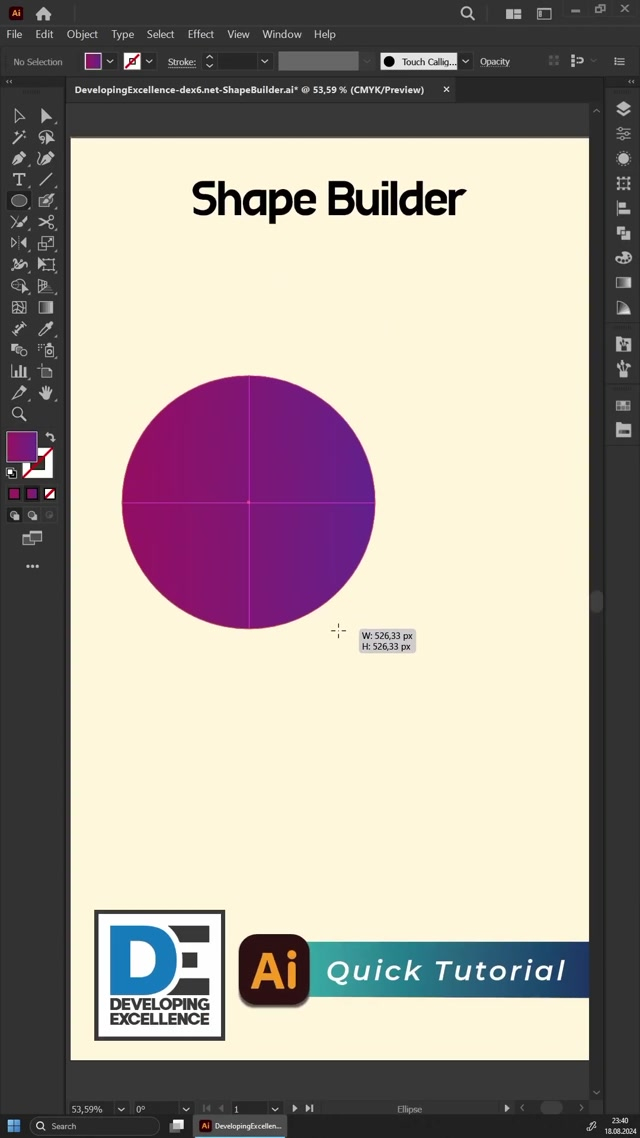Open the zoom level dropdown
This screenshot has height=1138, width=640.
coord(121,1109)
